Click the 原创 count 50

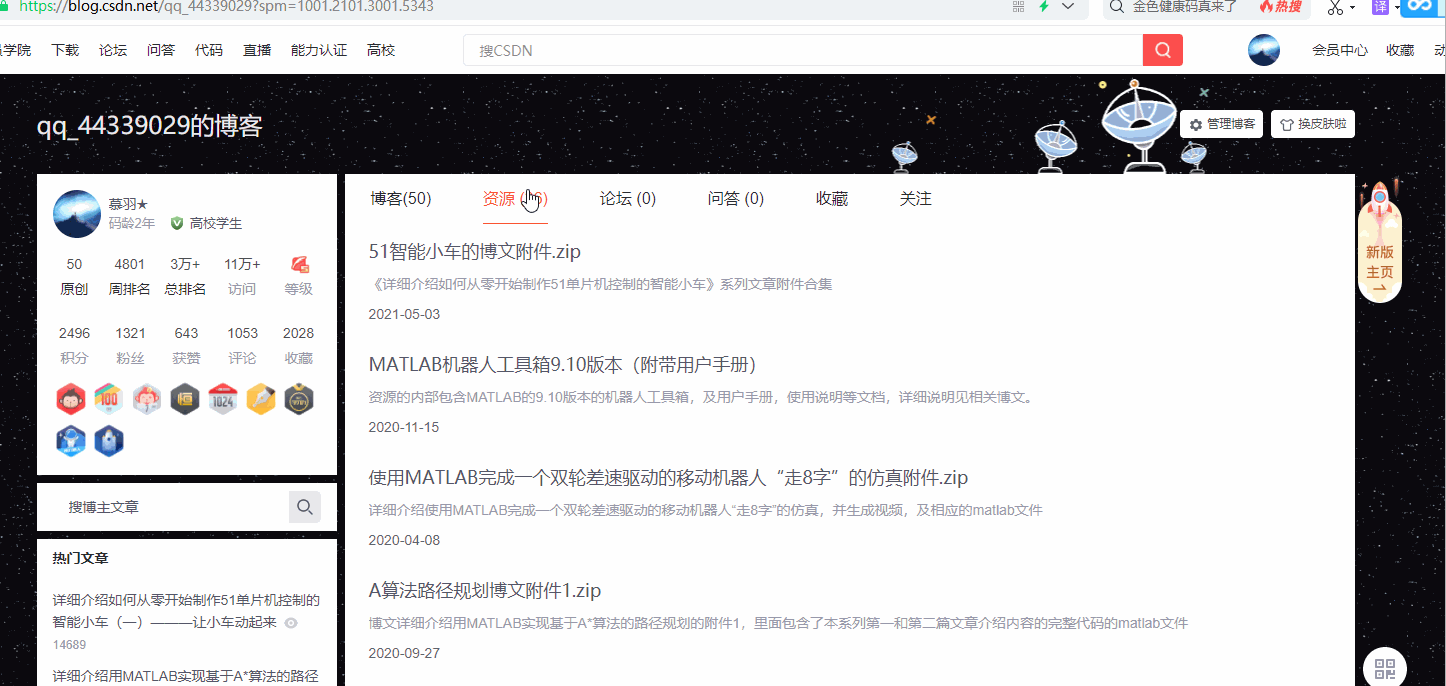(x=74, y=265)
